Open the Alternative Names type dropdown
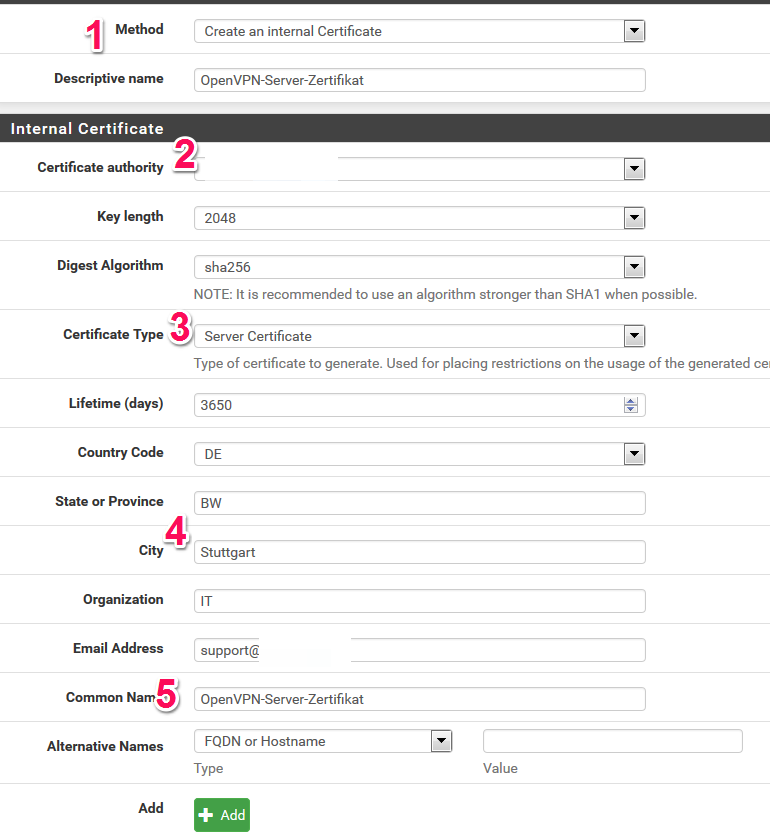This screenshot has width=770, height=835. pos(323,741)
